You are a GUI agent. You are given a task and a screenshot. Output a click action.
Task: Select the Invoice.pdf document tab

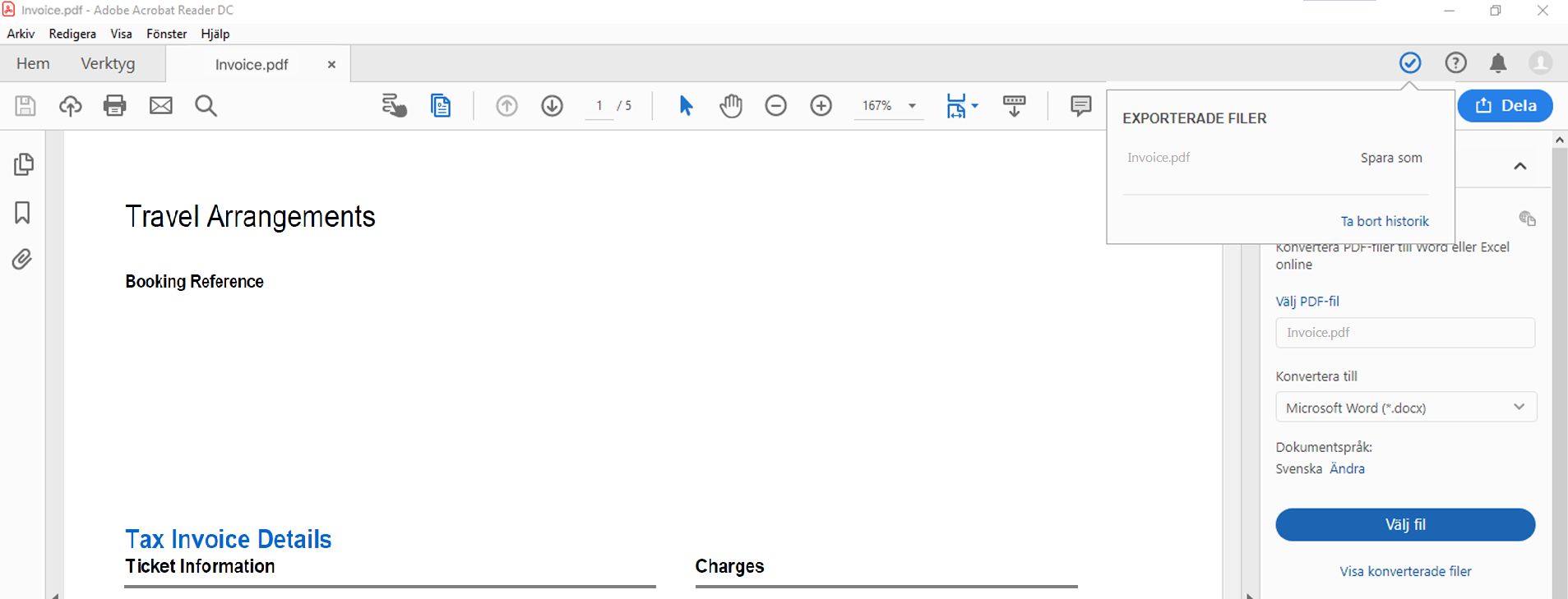[x=252, y=64]
